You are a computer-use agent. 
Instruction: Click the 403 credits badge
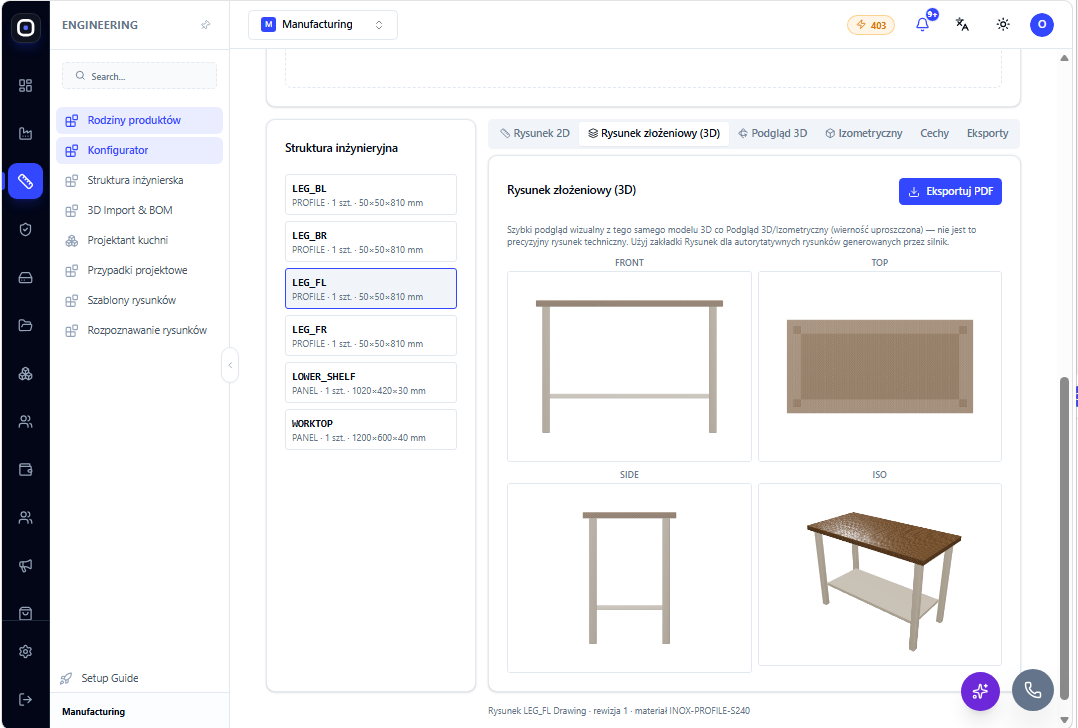pyautogui.click(x=870, y=25)
